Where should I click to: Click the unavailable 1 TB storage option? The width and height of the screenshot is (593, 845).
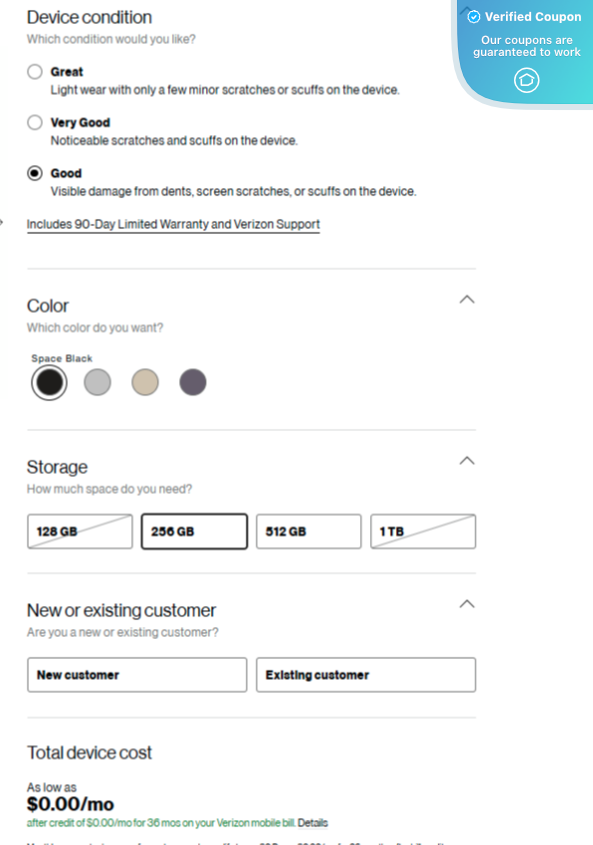(x=423, y=531)
